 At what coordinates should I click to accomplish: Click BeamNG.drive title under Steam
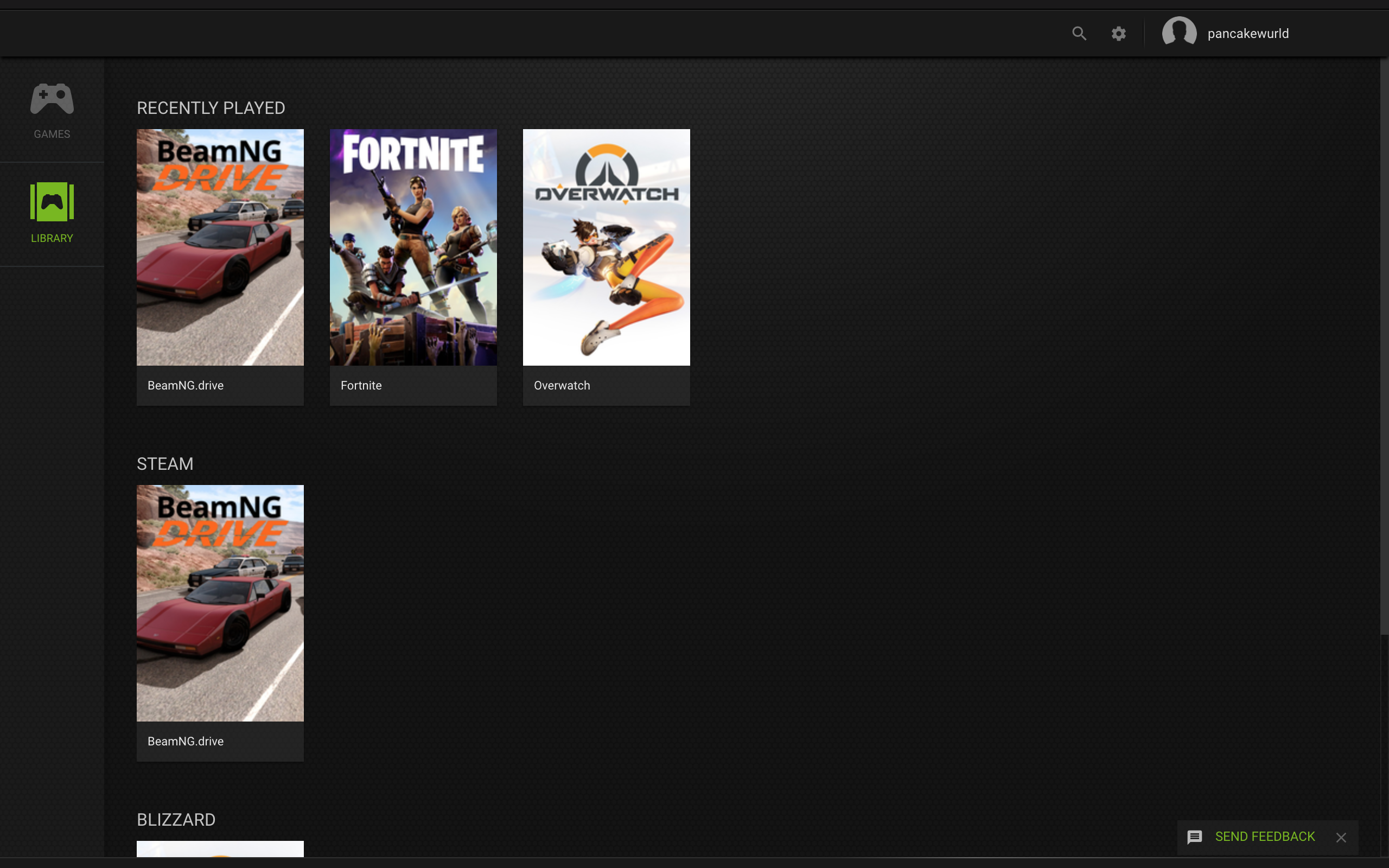coord(186,741)
